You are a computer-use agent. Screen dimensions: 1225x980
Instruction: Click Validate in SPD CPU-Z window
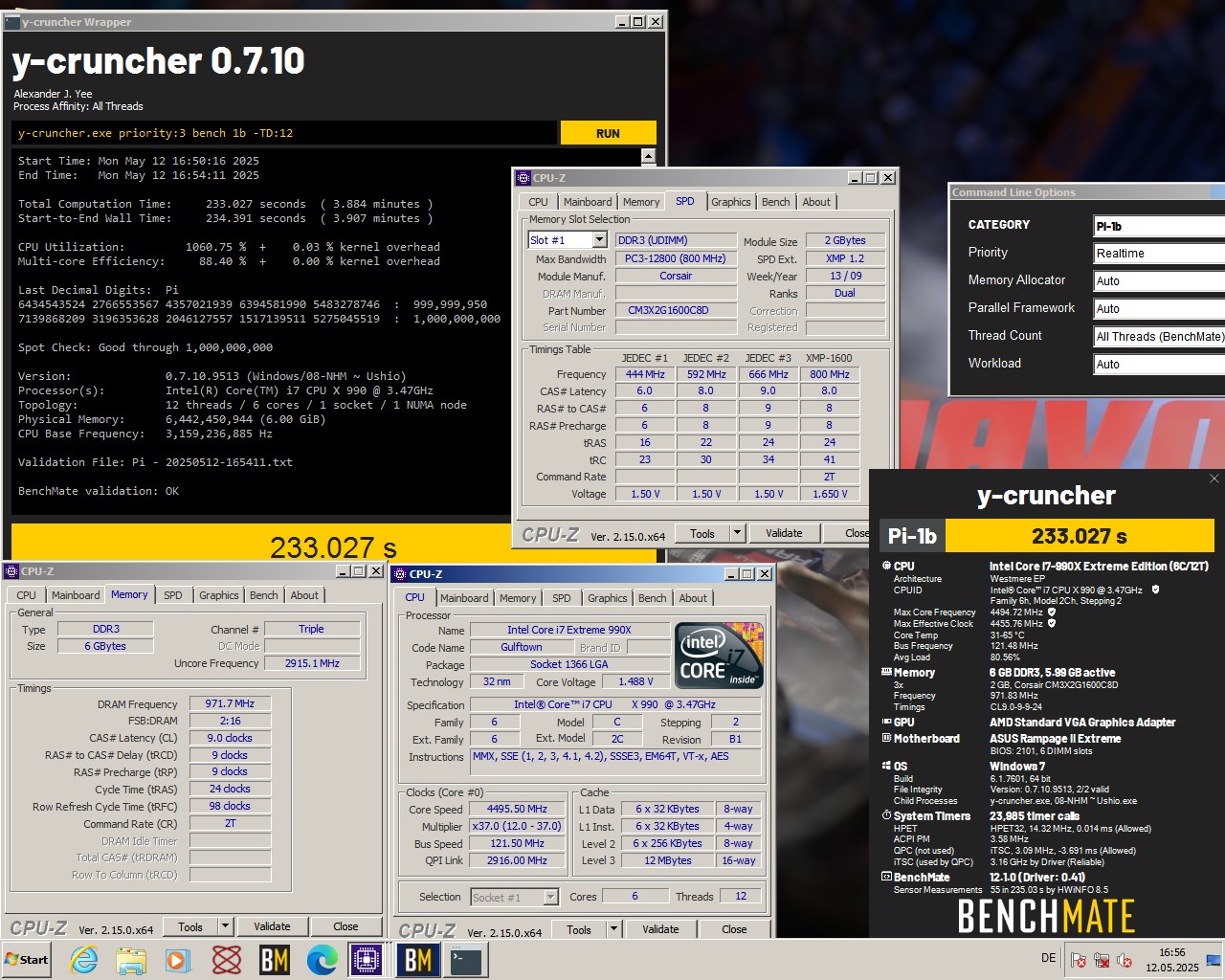tap(784, 533)
